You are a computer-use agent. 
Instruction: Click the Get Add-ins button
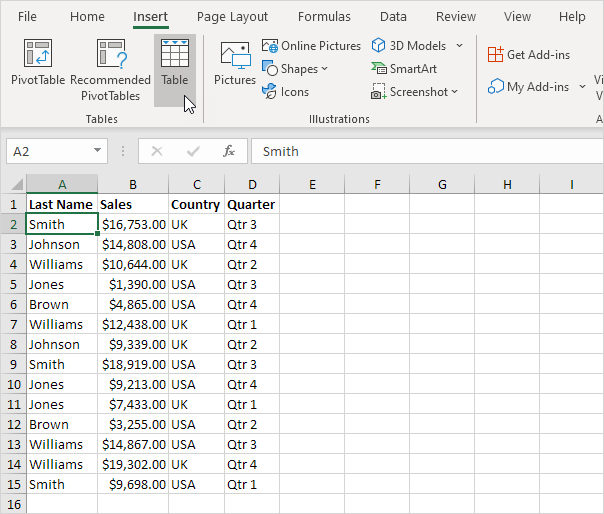pos(531,54)
